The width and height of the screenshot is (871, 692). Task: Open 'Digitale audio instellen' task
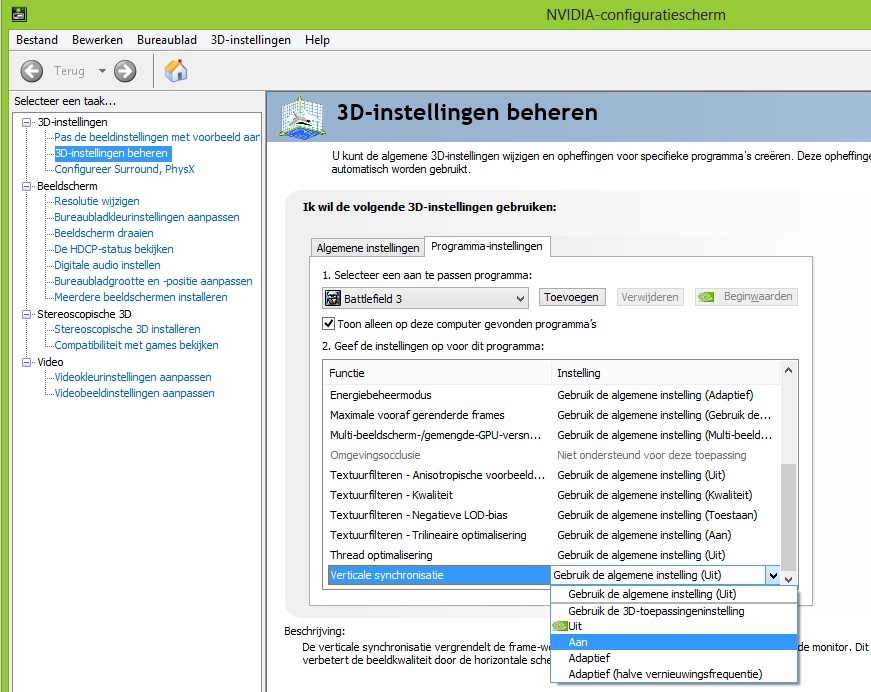pyautogui.click(x=107, y=265)
